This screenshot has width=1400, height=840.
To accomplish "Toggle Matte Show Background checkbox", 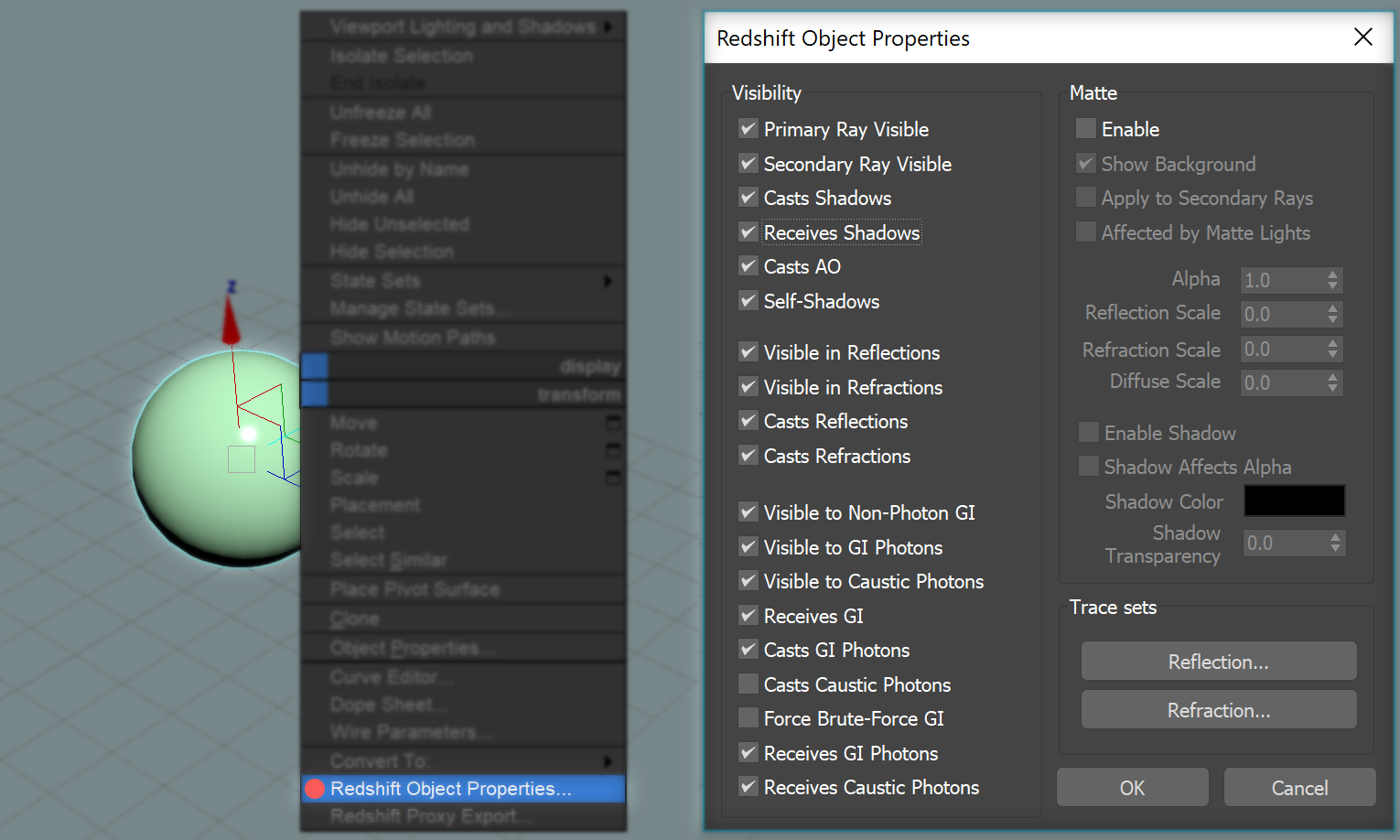I will pyautogui.click(x=1086, y=164).
